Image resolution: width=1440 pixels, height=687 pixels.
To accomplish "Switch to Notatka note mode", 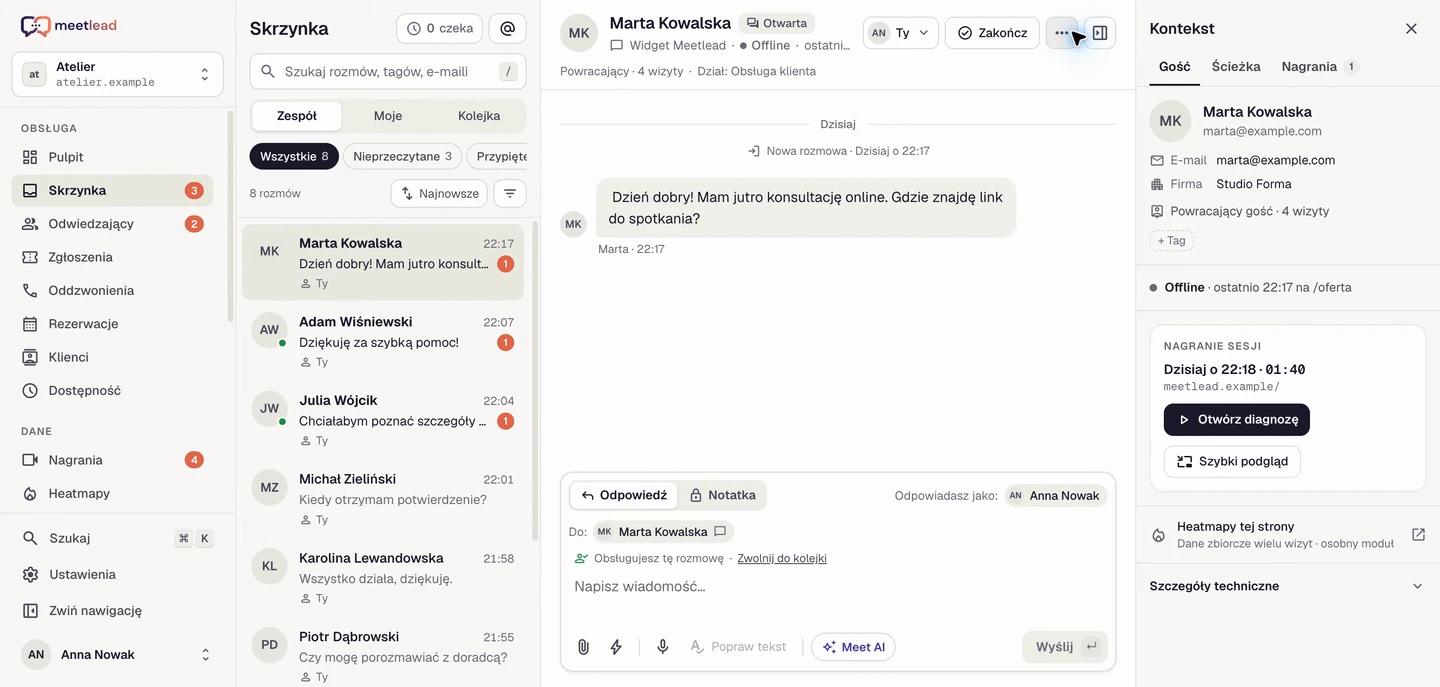I will pyautogui.click(x=722, y=495).
